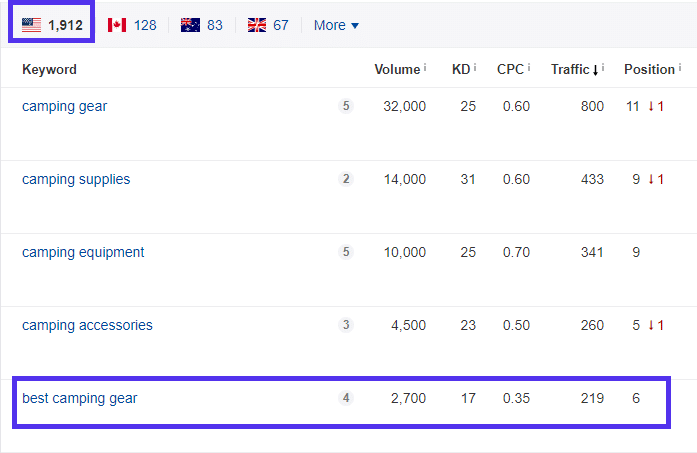Switch to the Australia flag tab
This screenshot has height=453, width=697.
[201, 24]
